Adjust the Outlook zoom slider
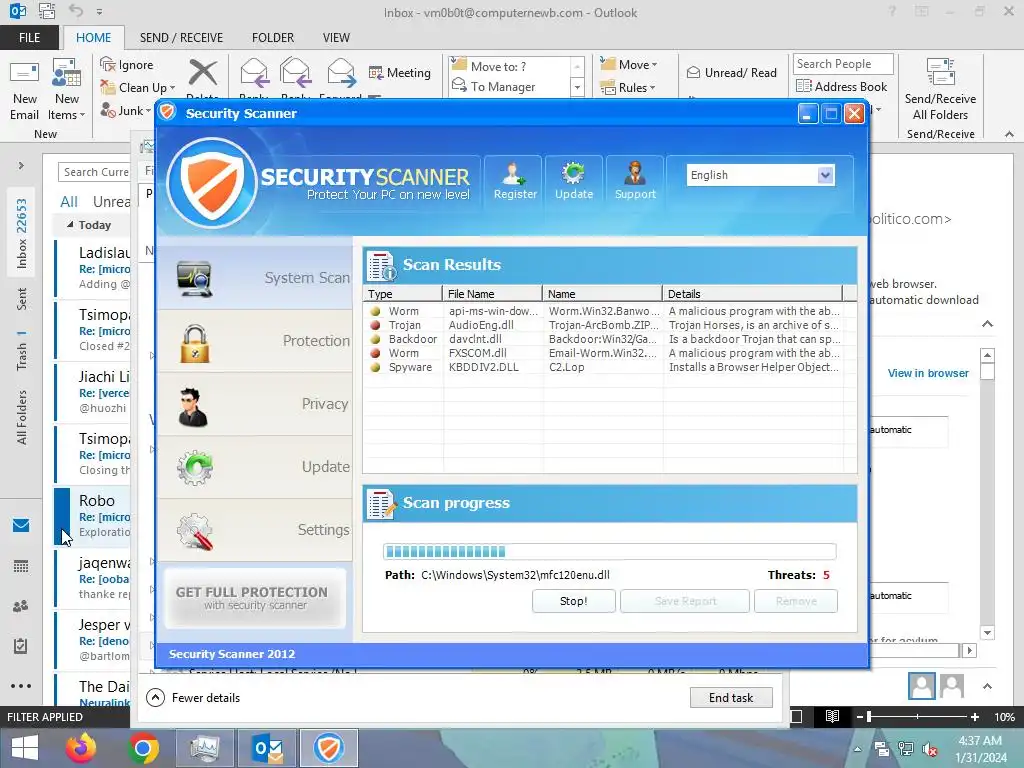Screen dimensions: 1024x768 point(869,716)
